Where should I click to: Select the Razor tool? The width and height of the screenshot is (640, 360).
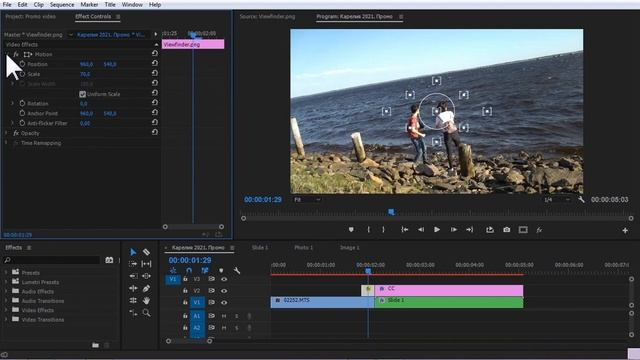tap(146, 252)
